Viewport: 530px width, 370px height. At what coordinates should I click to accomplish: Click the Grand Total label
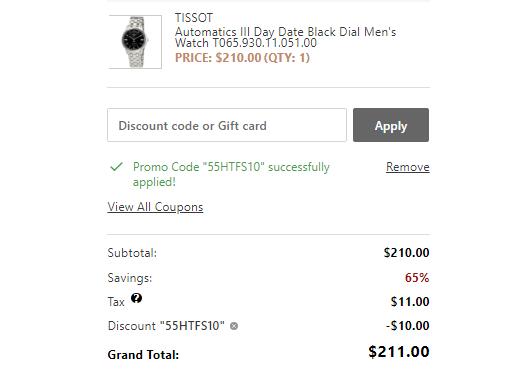[143, 355]
